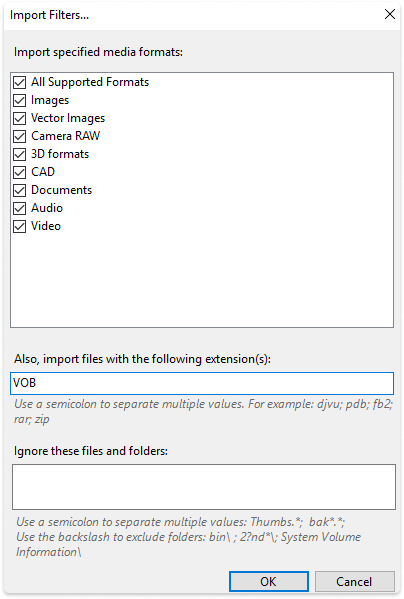
Task: Uncheck the Audio checkbox
Action: pyautogui.click(x=19, y=208)
